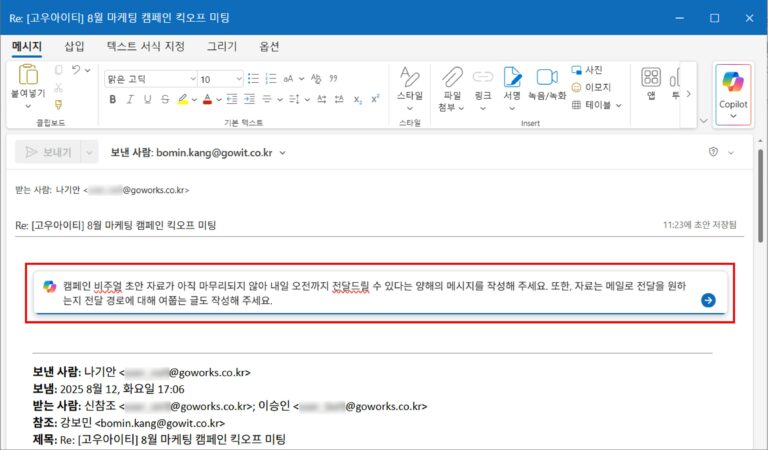Click the 파일 첨부 paperclip icon
The height and width of the screenshot is (450, 768).
click(452, 77)
